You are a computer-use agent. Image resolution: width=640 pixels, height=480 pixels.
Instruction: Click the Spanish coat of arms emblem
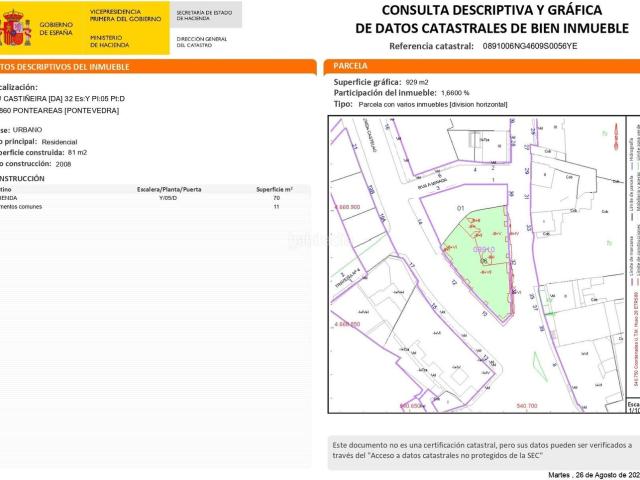16,28
